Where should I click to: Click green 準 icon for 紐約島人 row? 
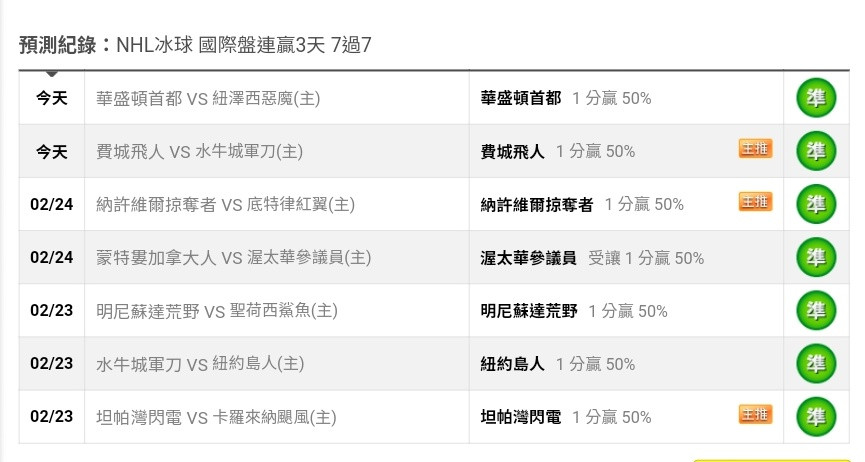click(x=816, y=363)
